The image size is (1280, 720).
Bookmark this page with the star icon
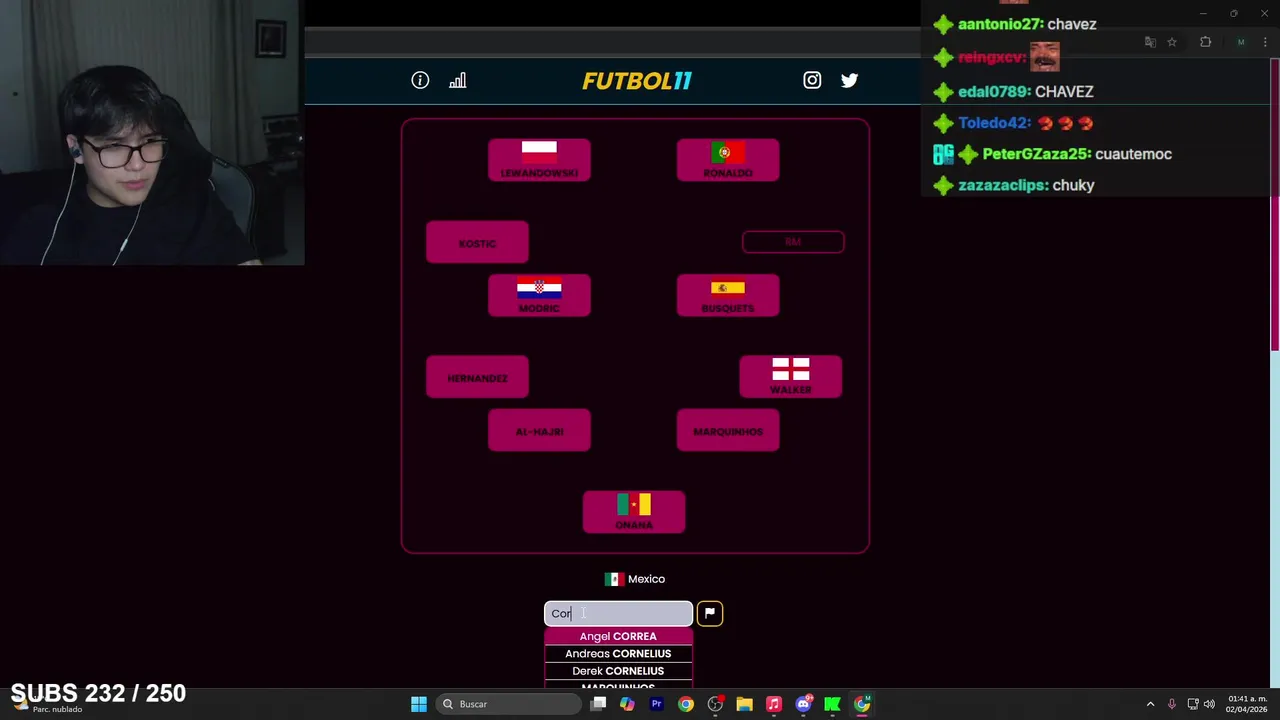(x=1172, y=42)
